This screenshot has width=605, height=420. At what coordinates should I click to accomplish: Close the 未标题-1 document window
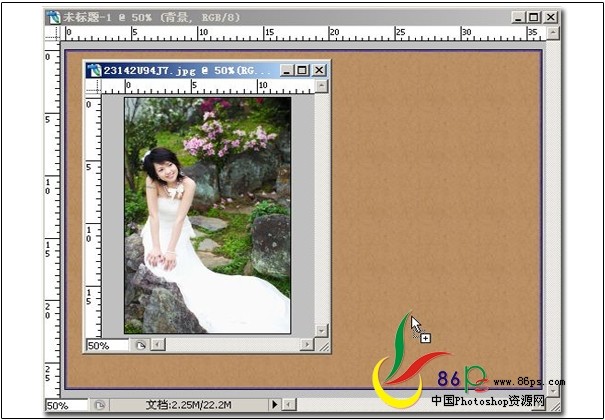551,17
